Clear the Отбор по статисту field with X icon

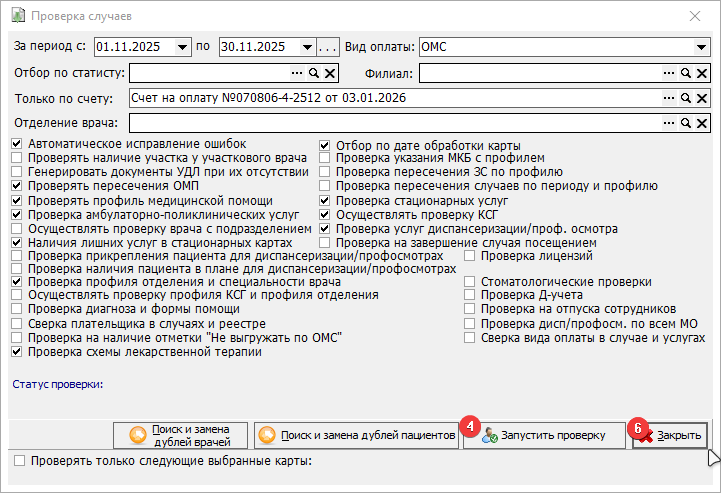330,73
